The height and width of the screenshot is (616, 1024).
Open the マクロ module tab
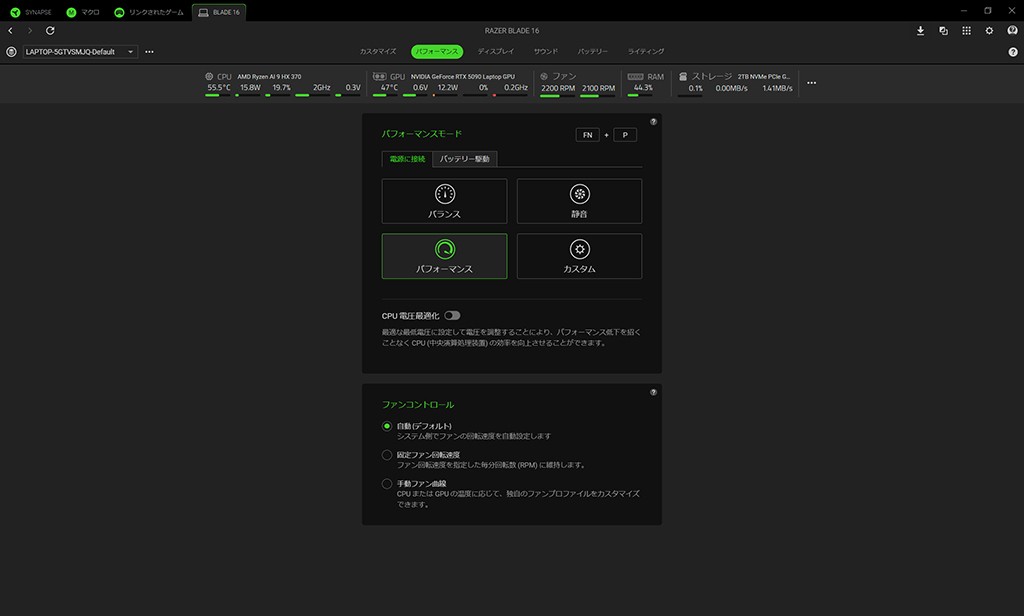click(x=83, y=12)
